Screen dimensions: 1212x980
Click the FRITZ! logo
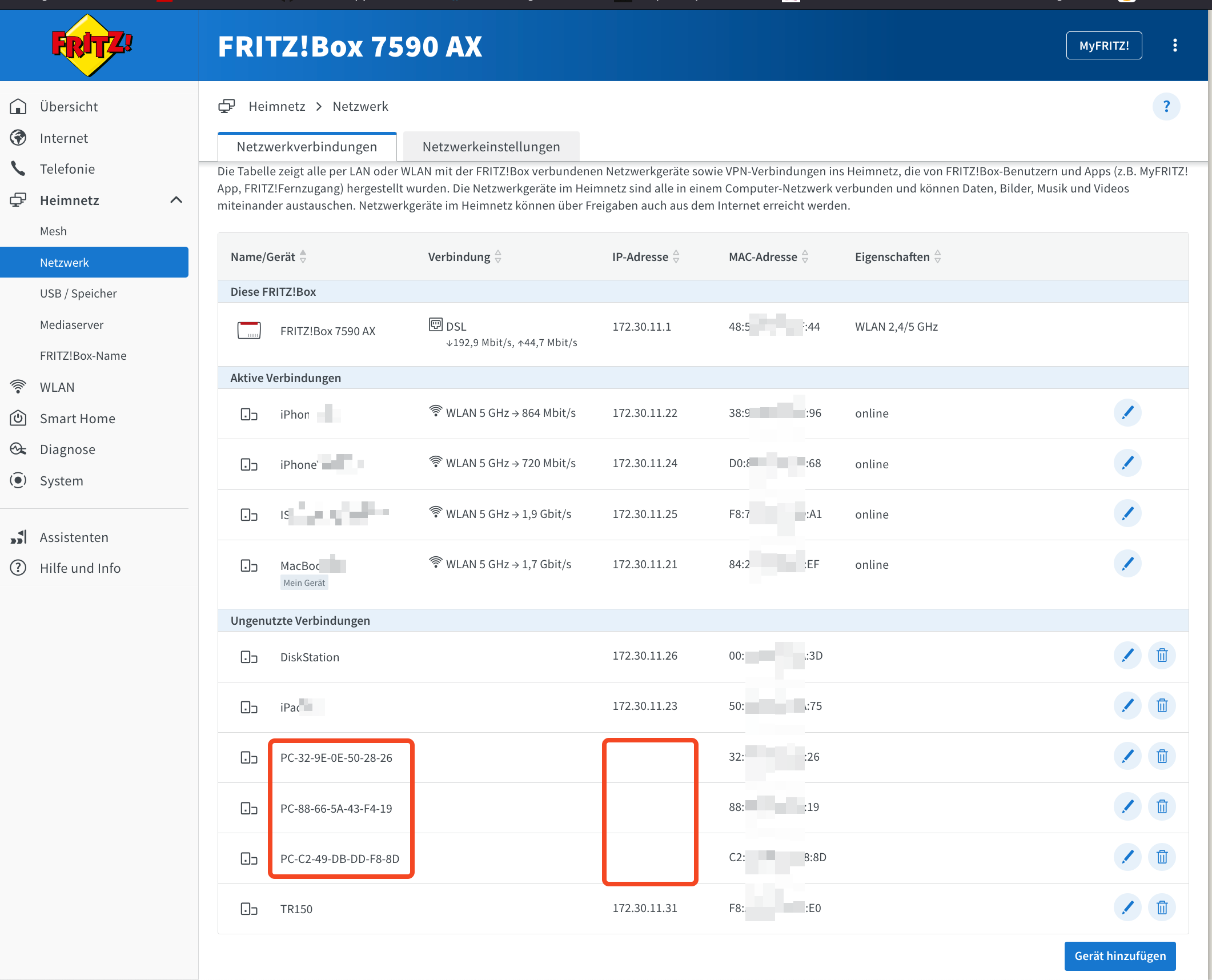[91, 46]
